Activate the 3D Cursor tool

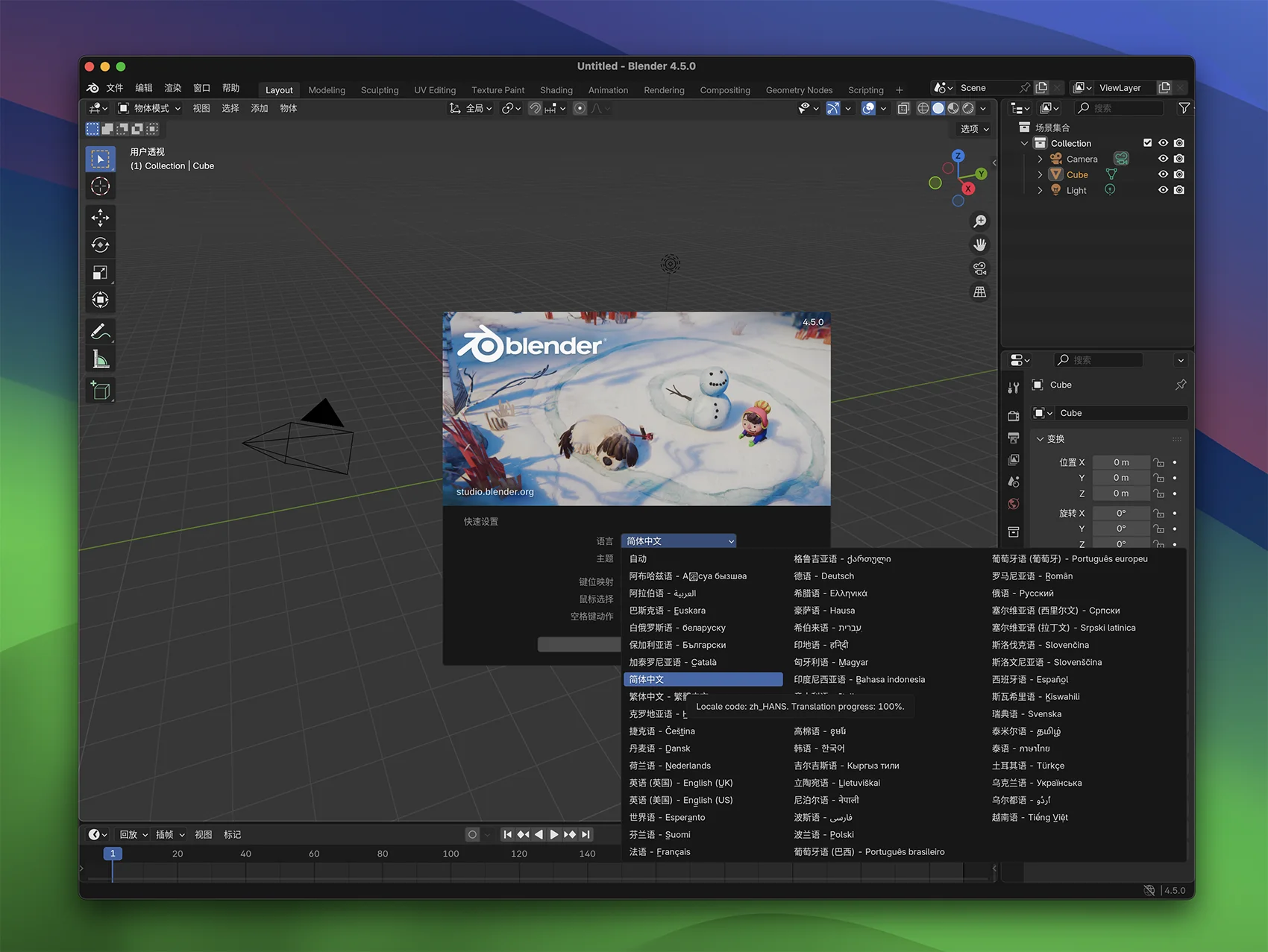(100, 186)
